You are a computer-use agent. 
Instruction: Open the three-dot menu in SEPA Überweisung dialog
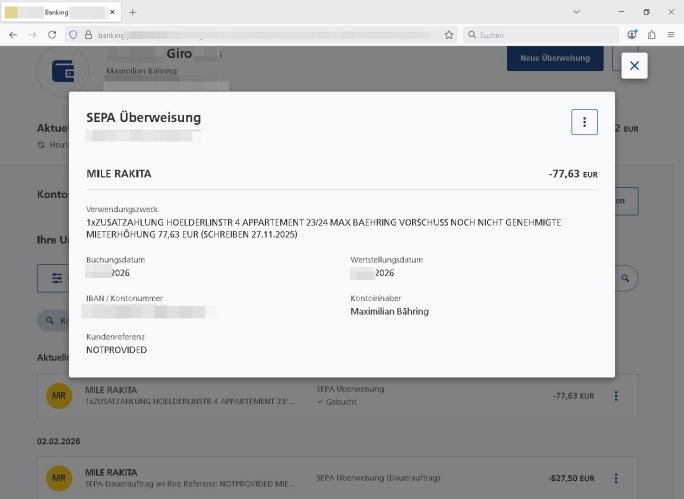pos(584,122)
